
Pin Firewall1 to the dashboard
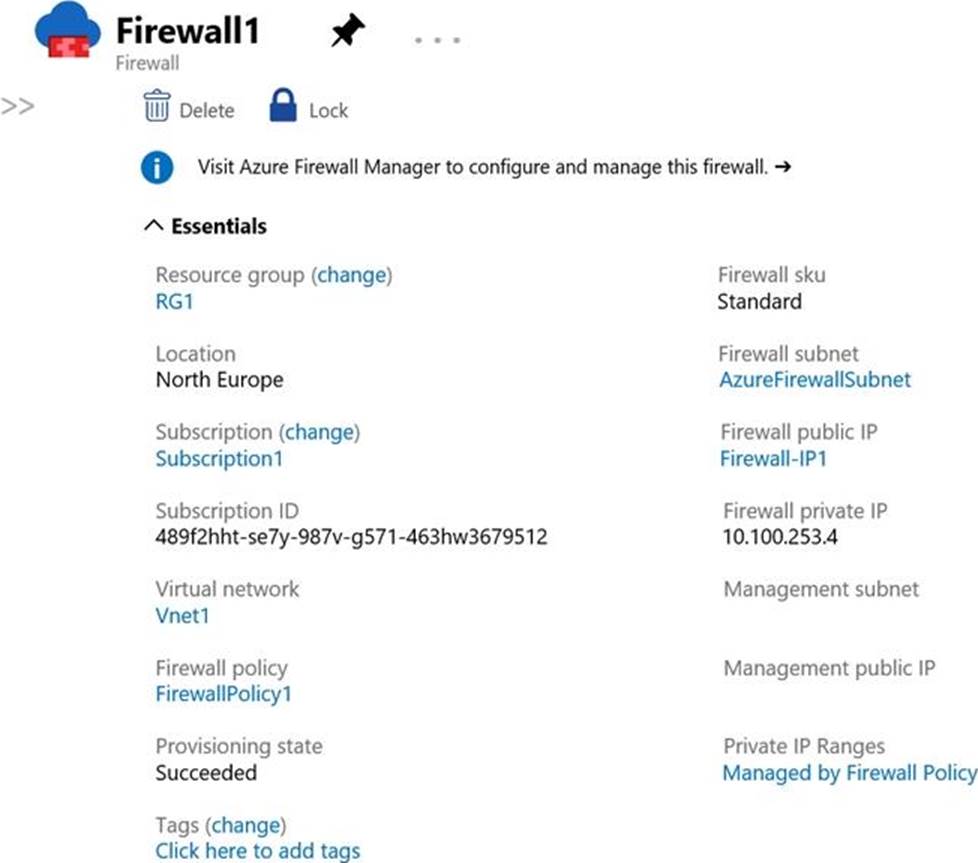click(x=348, y=33)
